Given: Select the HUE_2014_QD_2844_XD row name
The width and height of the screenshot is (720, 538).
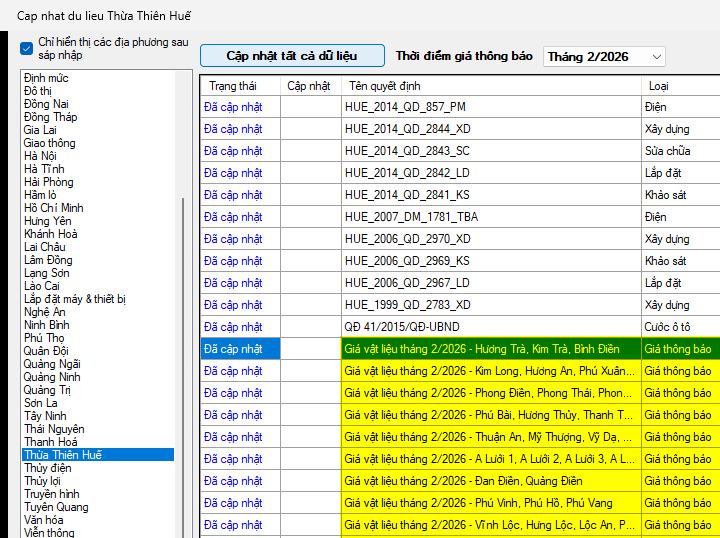Looking at the screenshot, I should pyautogui.click(x=407, y=129).
